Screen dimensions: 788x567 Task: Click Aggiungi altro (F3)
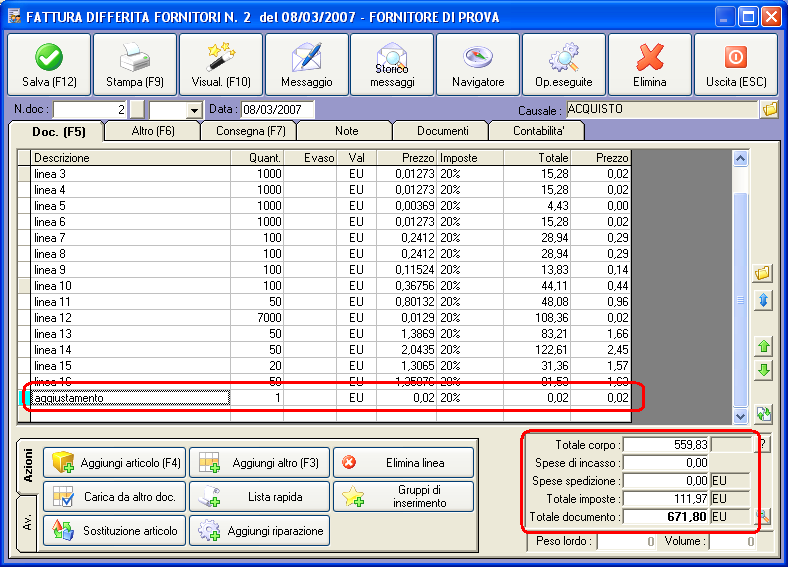coord(259,462)
